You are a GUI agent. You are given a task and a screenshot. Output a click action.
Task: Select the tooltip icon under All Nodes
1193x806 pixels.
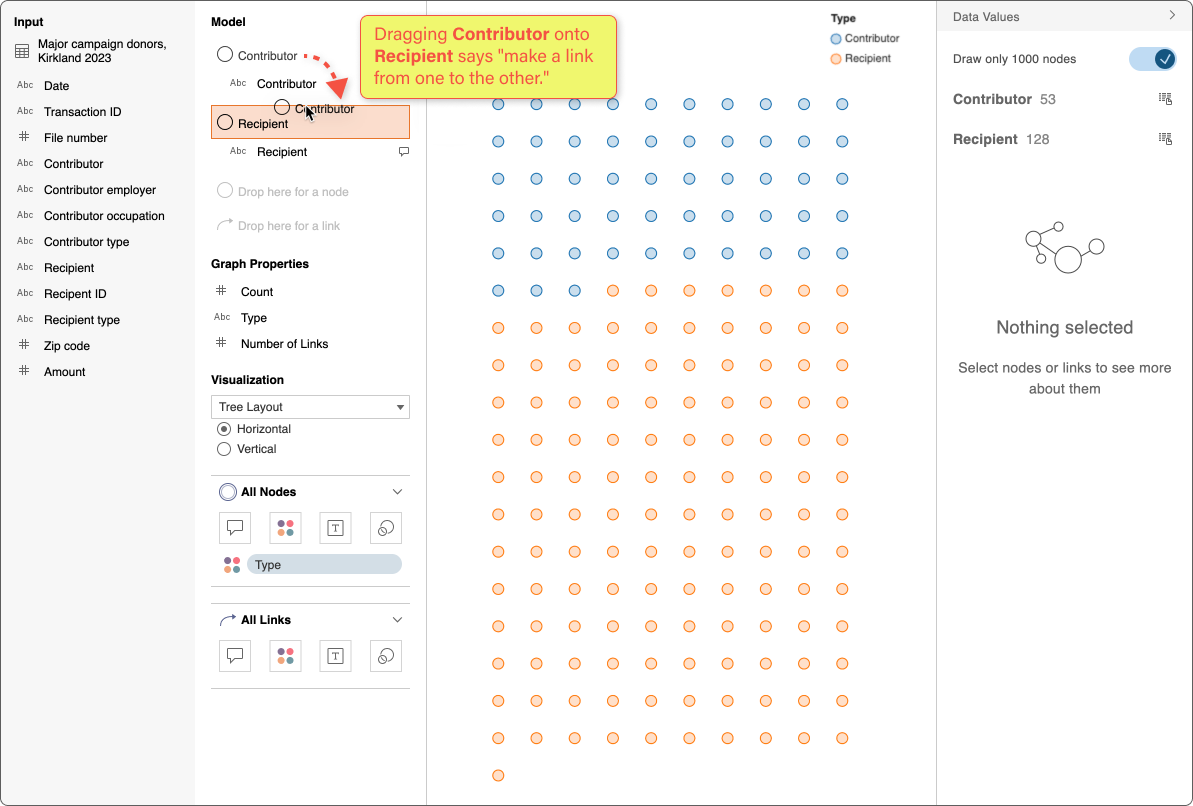[x=234, y=527]
